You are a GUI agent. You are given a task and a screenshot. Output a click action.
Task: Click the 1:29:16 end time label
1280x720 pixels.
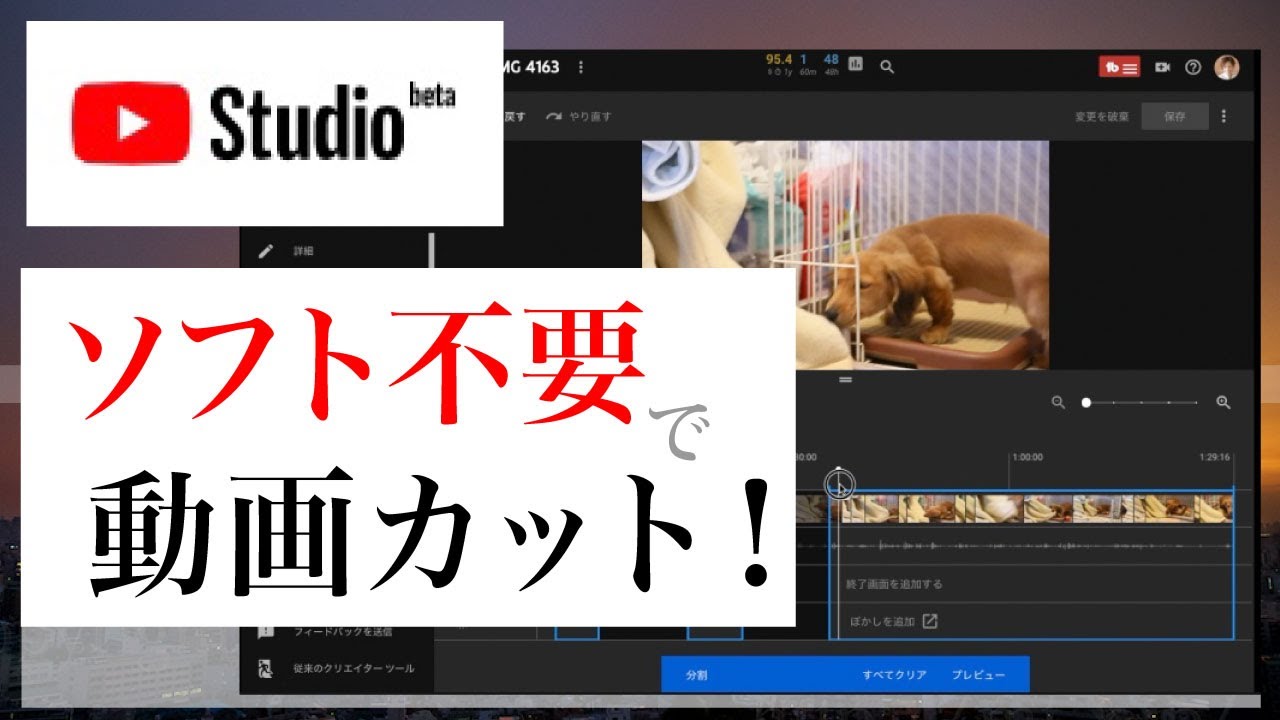(1216, 457)
